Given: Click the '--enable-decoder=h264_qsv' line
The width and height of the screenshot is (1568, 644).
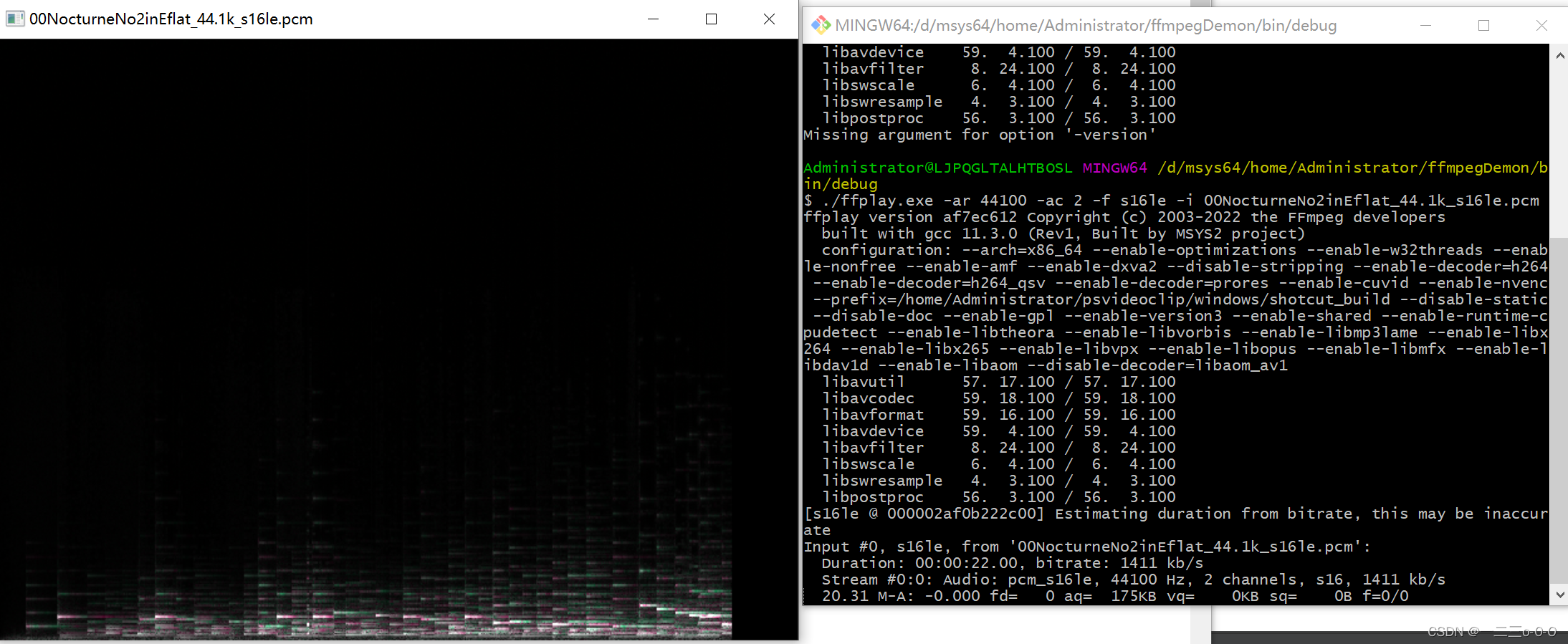Looking at the screenshot, I should [1180, 283].
